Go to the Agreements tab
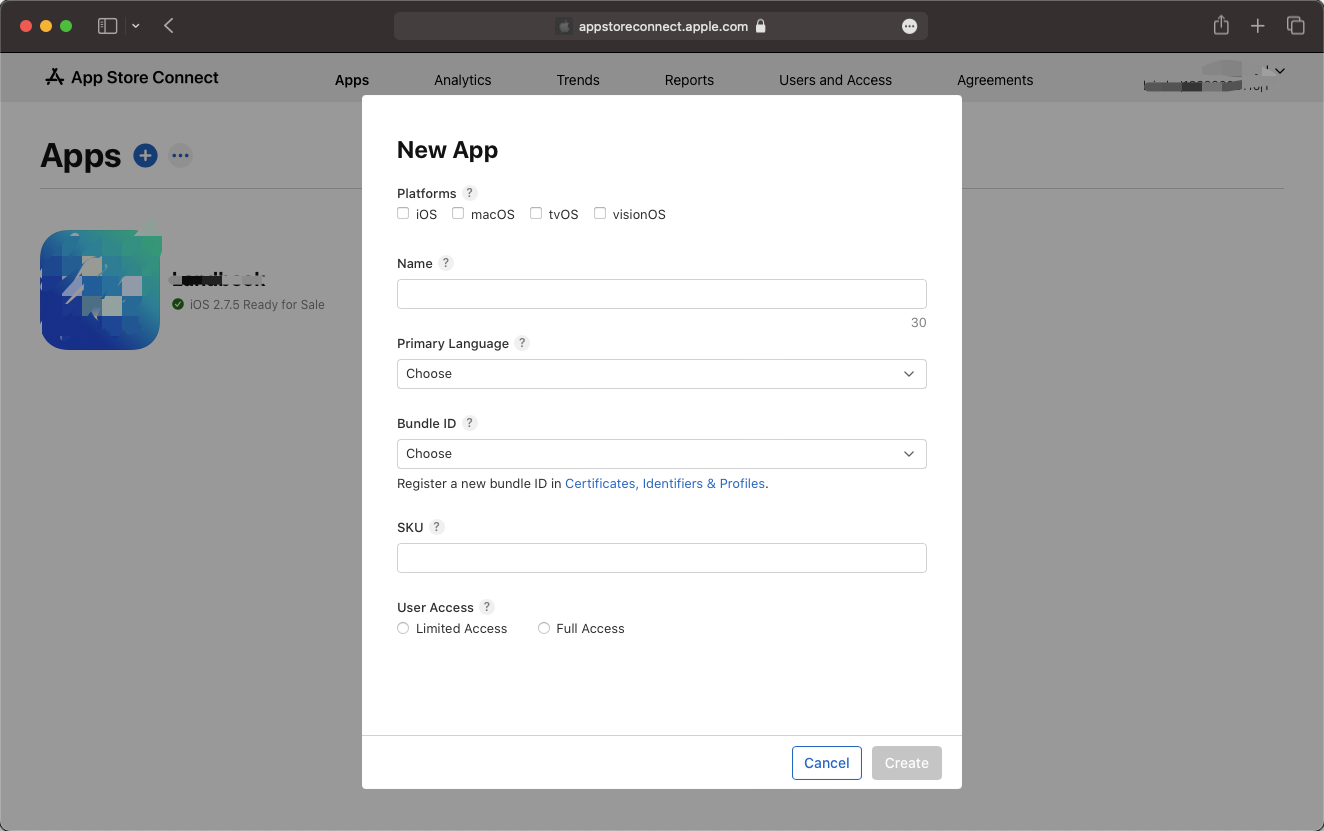Viewport: 1324px width, 831px height. [x=995, y=80]
